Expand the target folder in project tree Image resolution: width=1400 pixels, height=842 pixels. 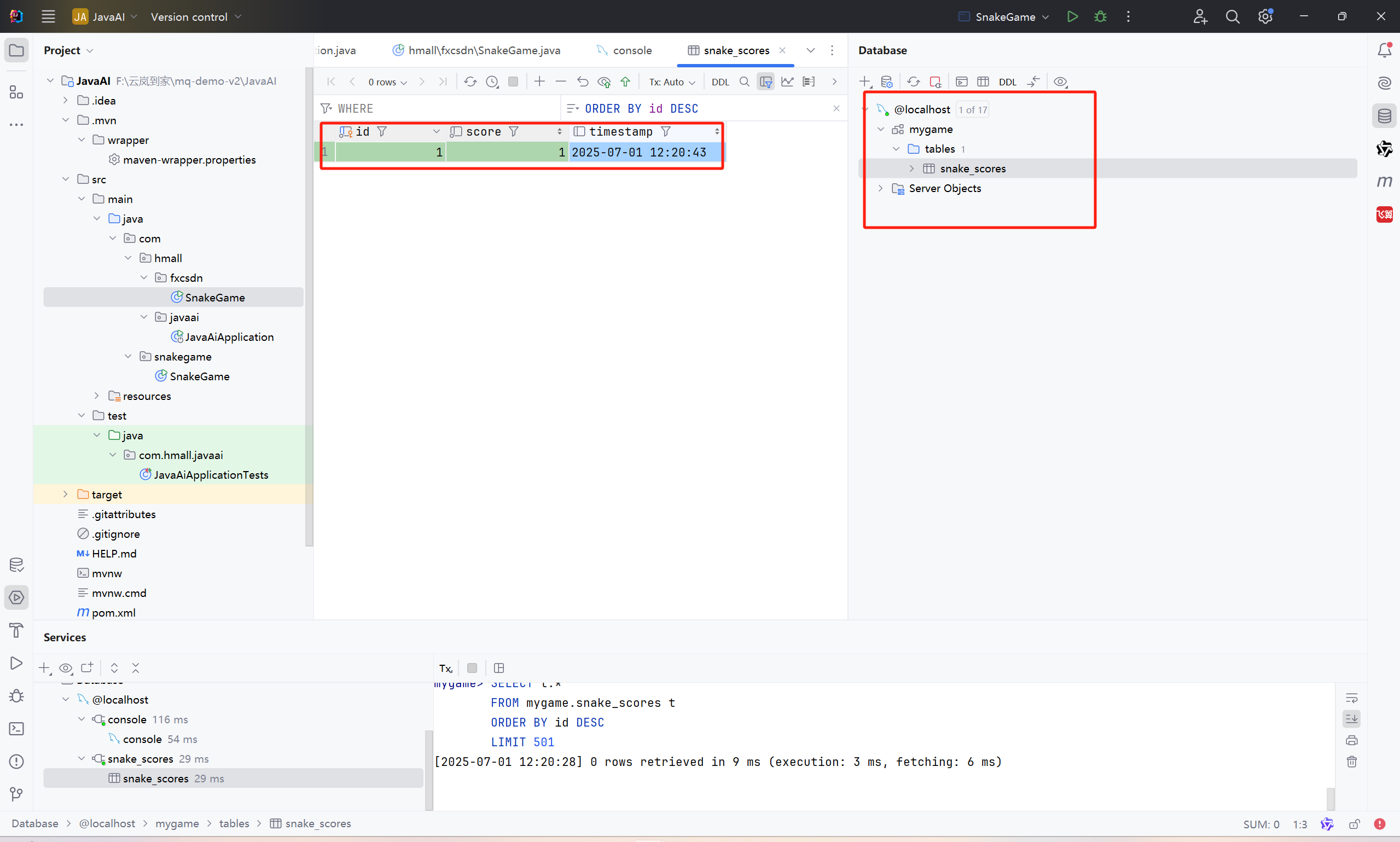[65, 494]
